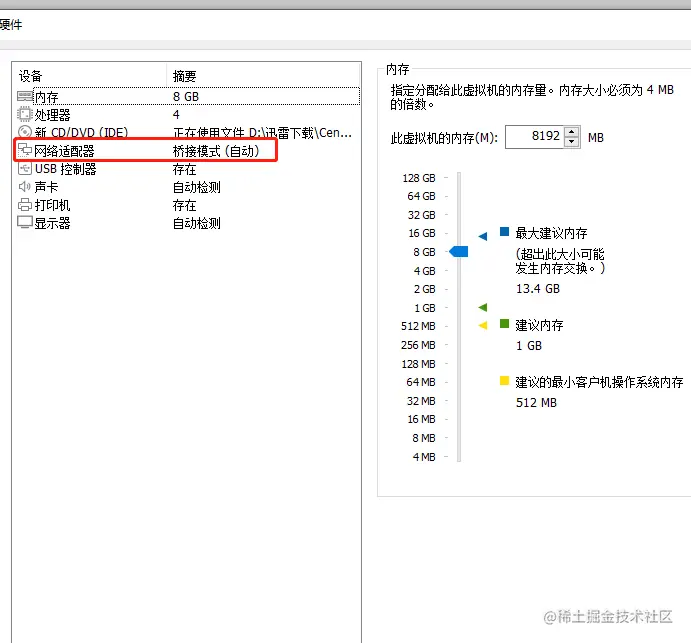Click the yellow minimum guest memory legend swatch
Screen dimensions: 691x643
505,380
